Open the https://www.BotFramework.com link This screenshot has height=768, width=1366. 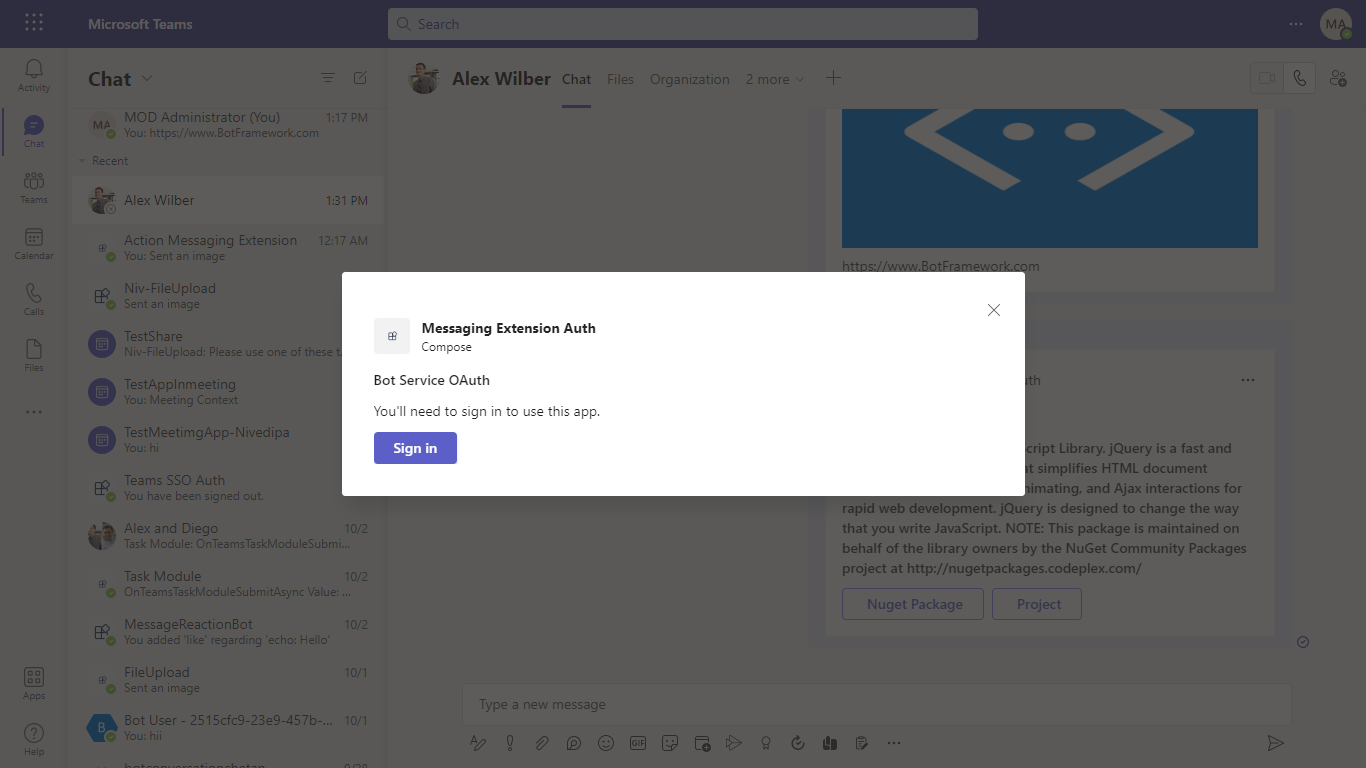(940, 266)
